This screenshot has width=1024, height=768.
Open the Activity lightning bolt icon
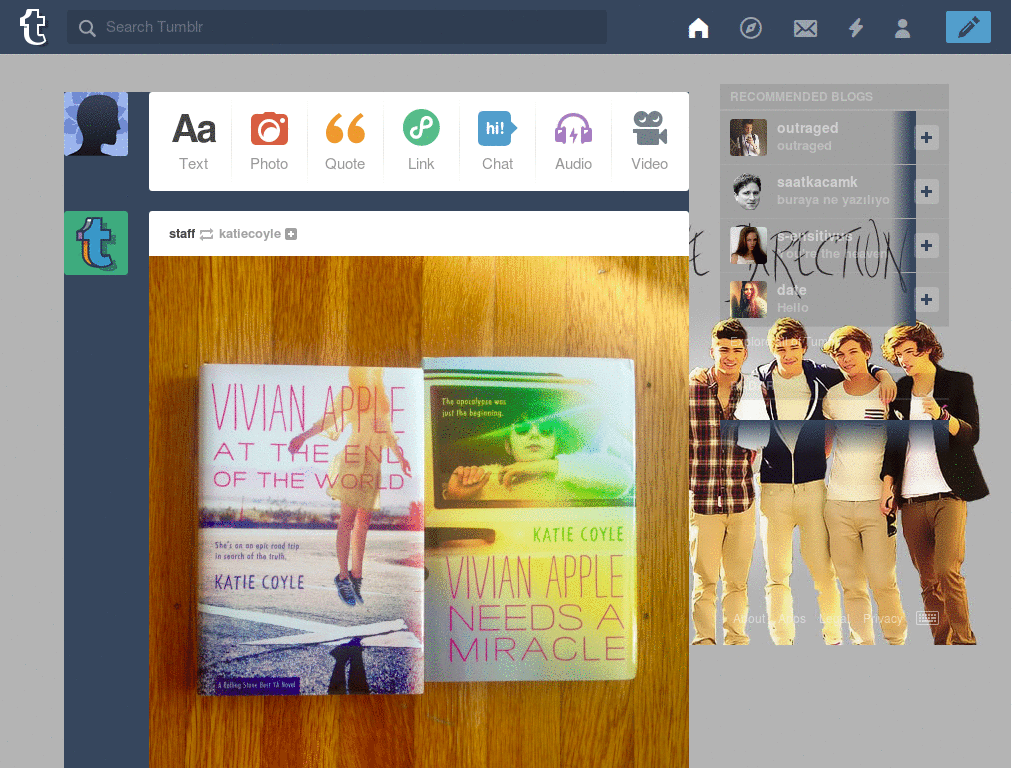coord(856,28)
